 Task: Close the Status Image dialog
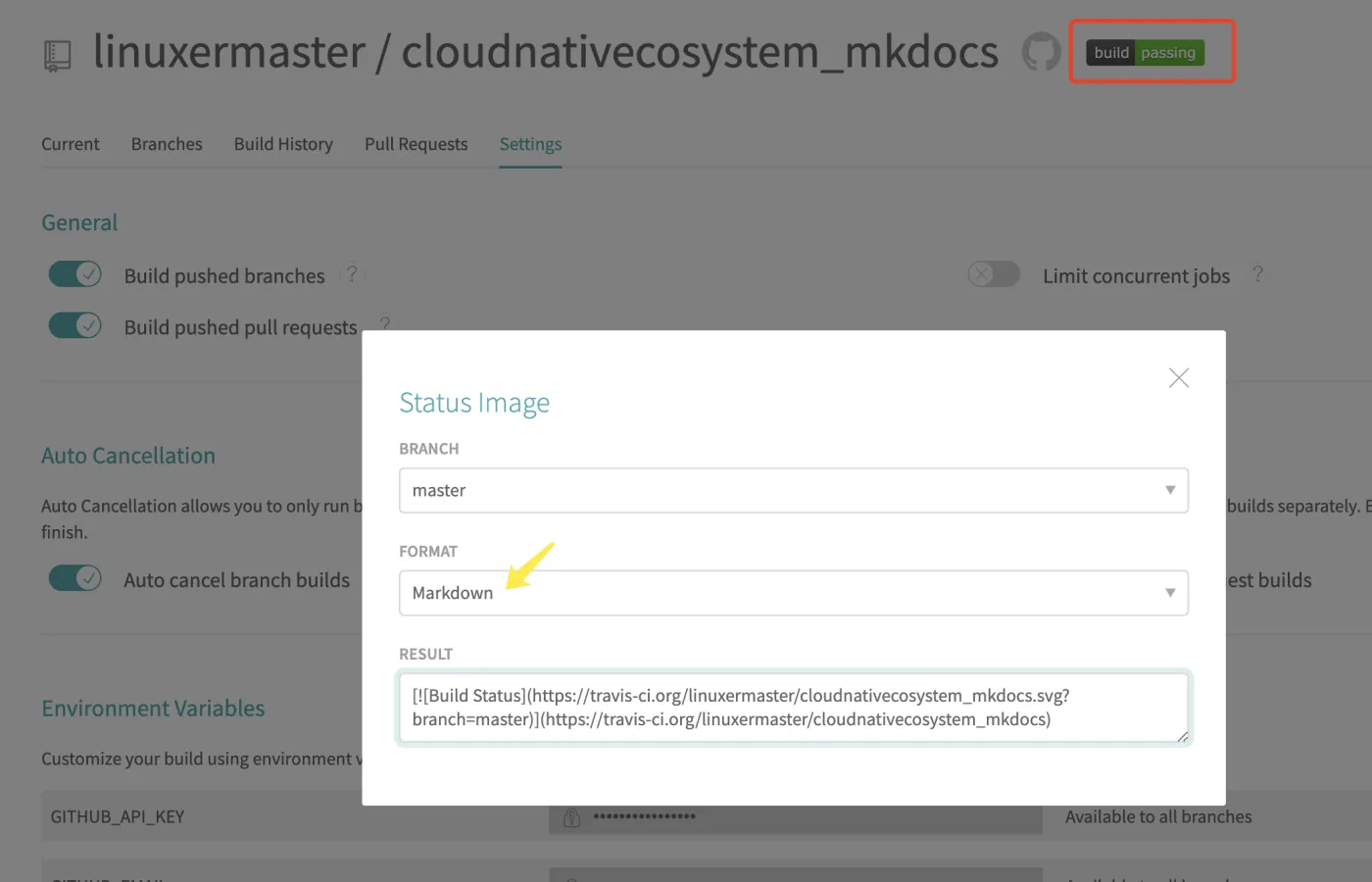pos(1179,378)
